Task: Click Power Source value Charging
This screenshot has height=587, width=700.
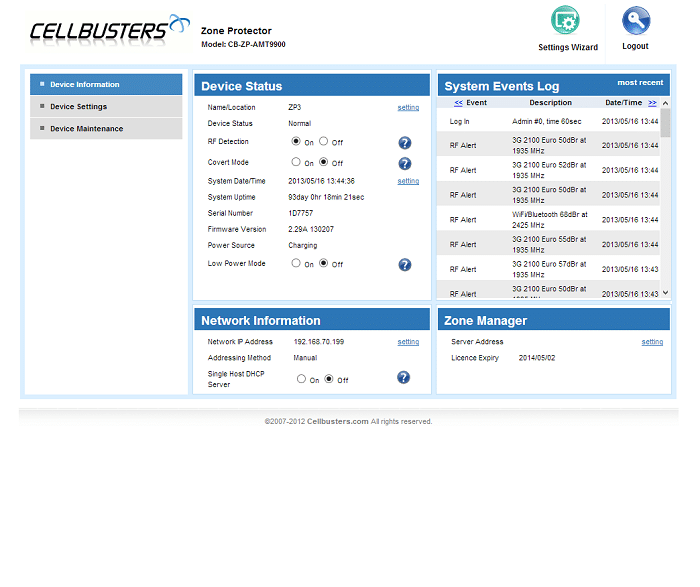Action: click(303, 246)
